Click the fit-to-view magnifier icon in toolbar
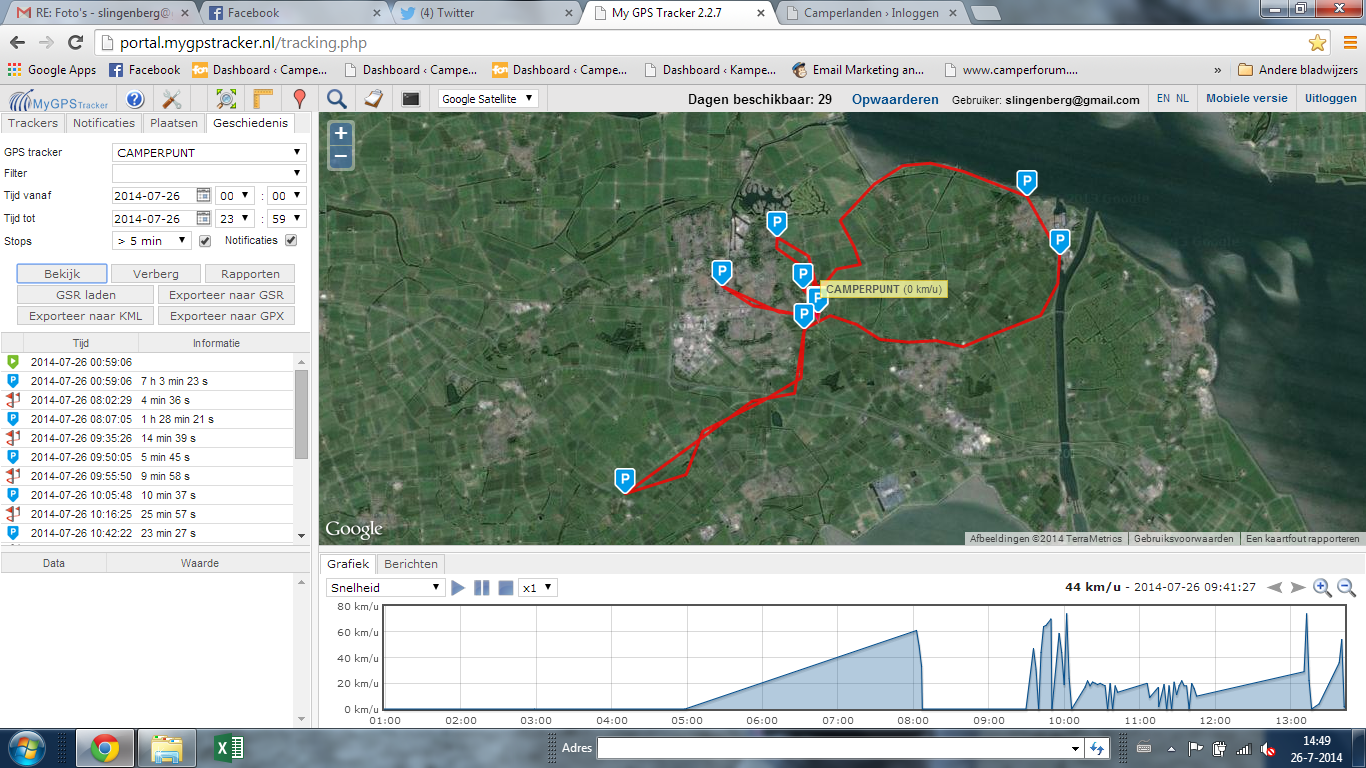This screenshot has width=1366, height=768. point(227,99)
